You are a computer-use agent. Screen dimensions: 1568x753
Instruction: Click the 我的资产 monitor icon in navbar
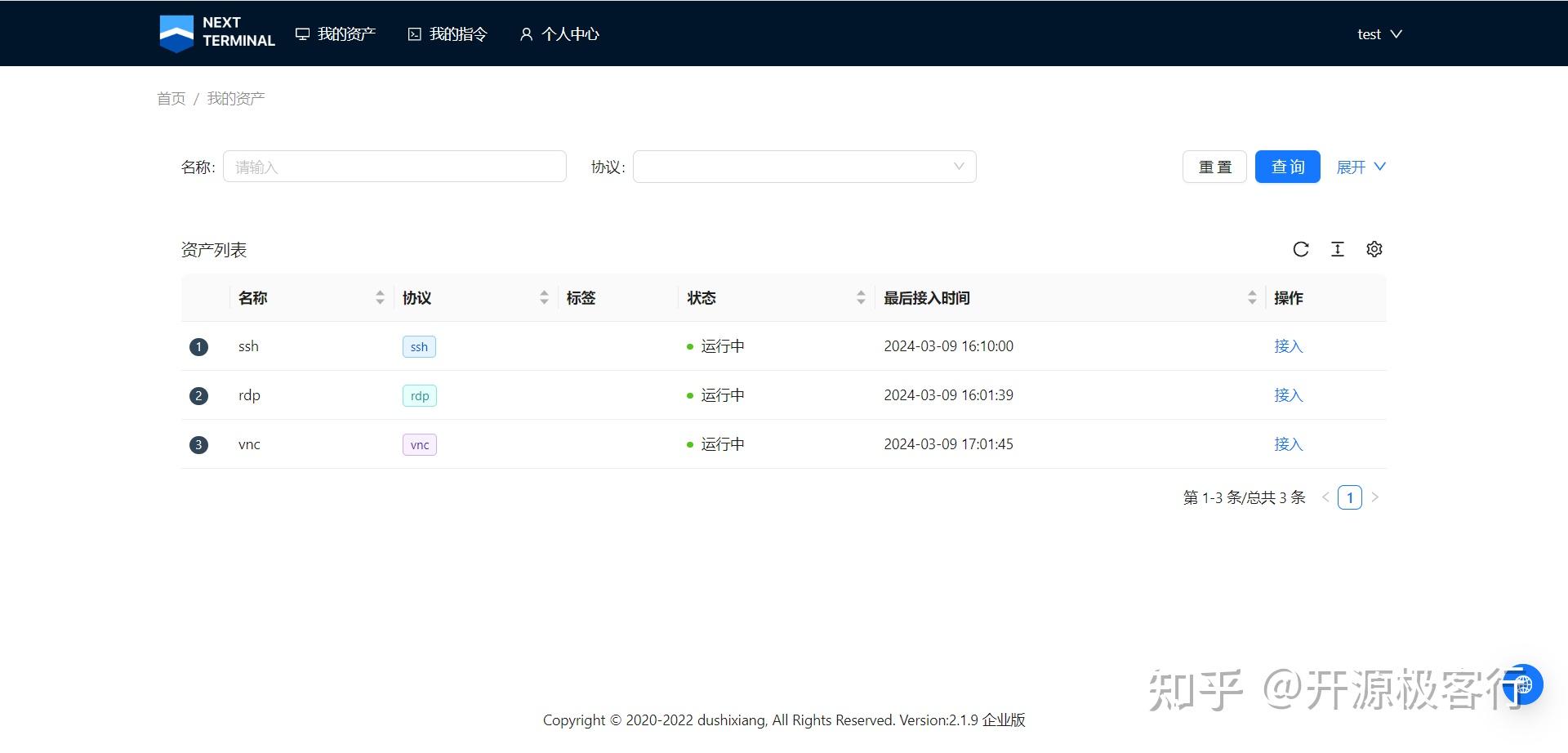(x=302, y=33)
